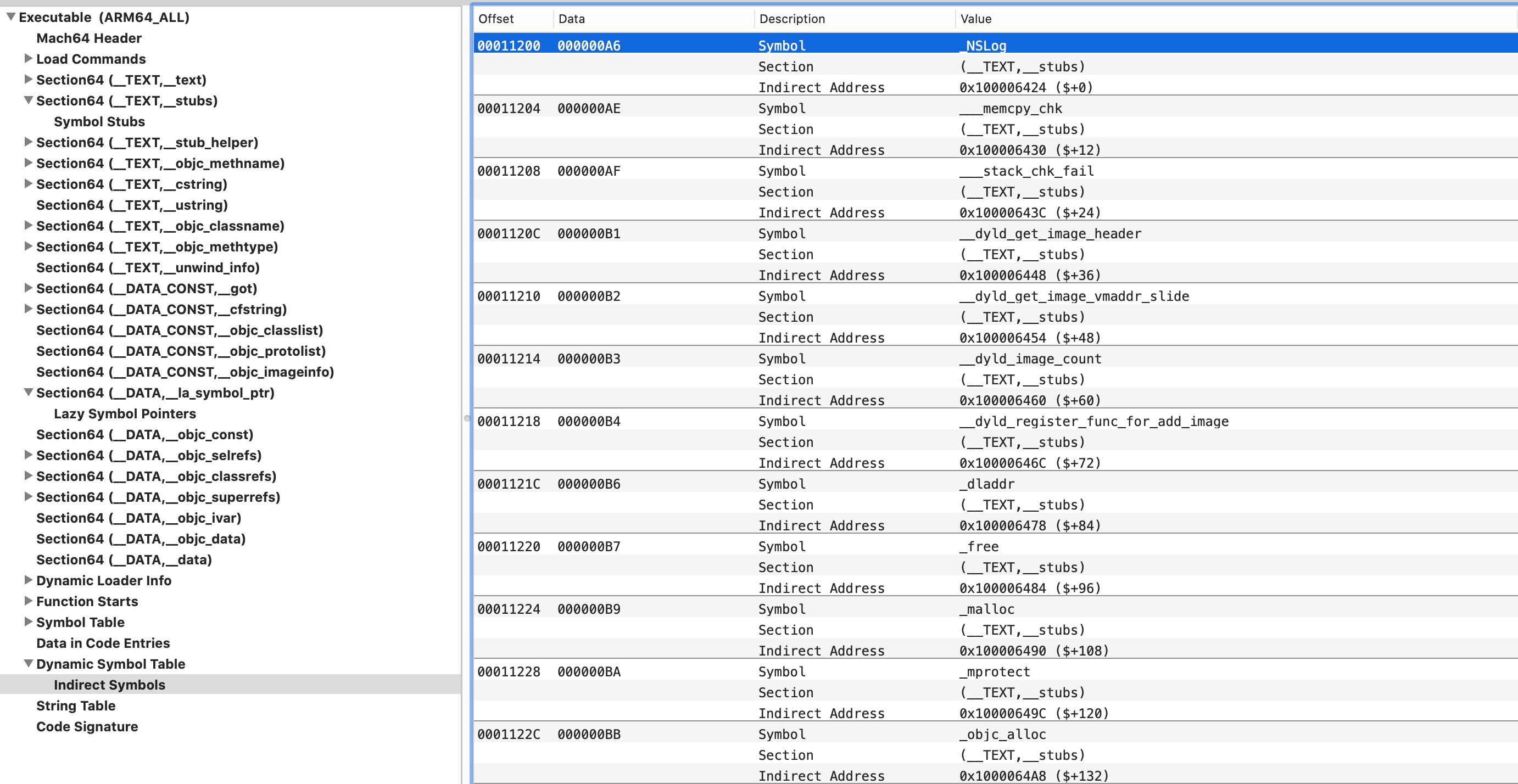Collapse the Executable (ARM64_ALL) root node
Viewport: 1518px width, 784px height.
[10, 17]
